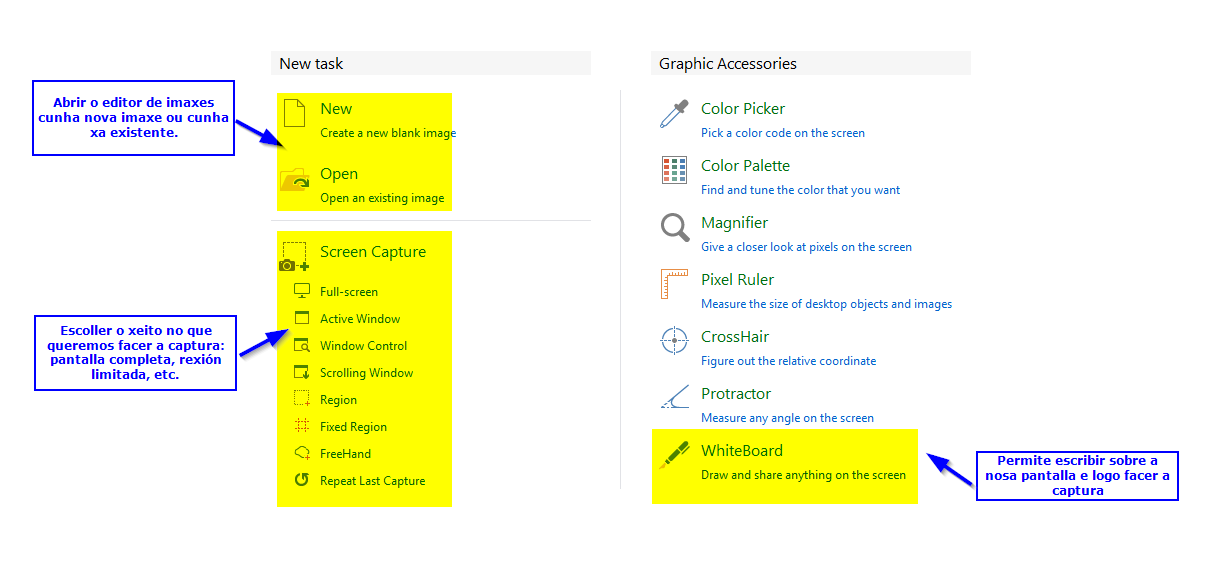Choose Scrolling Window capture
Image resolution: width=1215 pixels, height=563 pixels.
pos(366,373)
